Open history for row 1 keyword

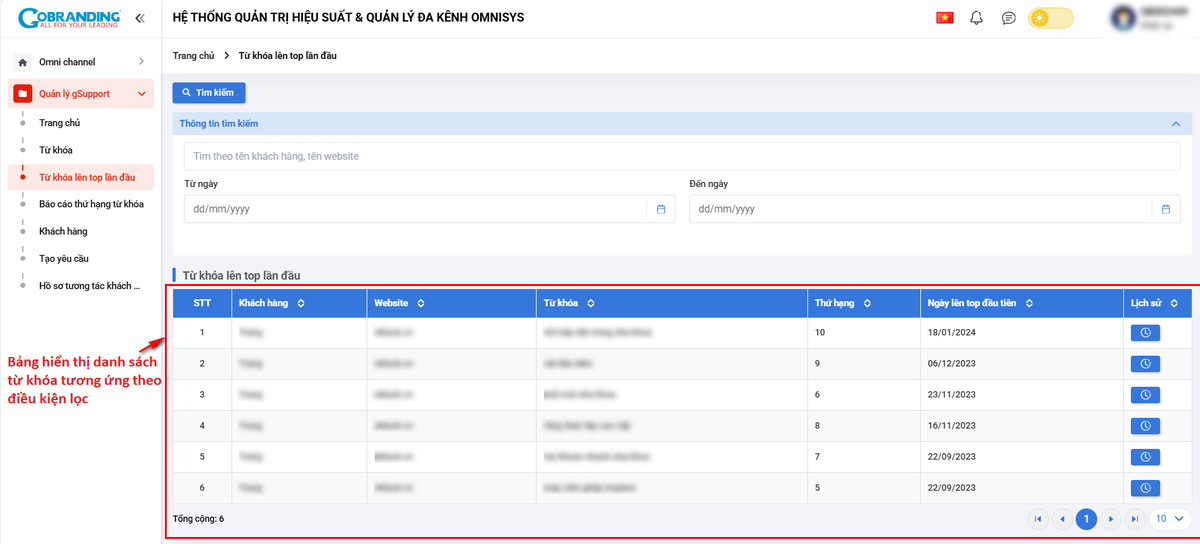coord(1145,333)
